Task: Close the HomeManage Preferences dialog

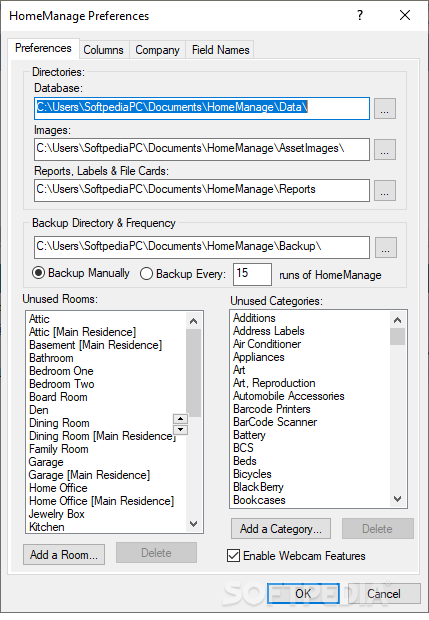Action: coord(404,15)
